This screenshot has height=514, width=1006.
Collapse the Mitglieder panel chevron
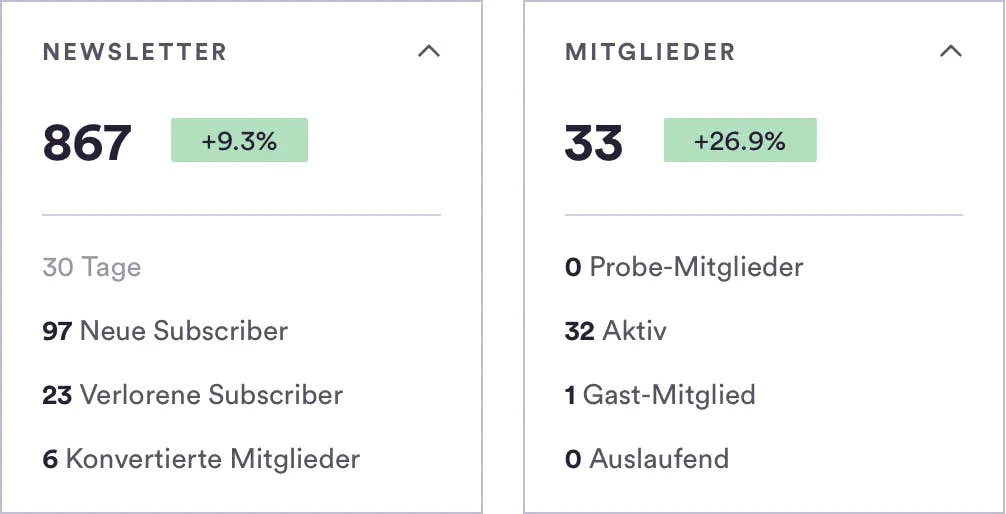(x=951, y=51)
